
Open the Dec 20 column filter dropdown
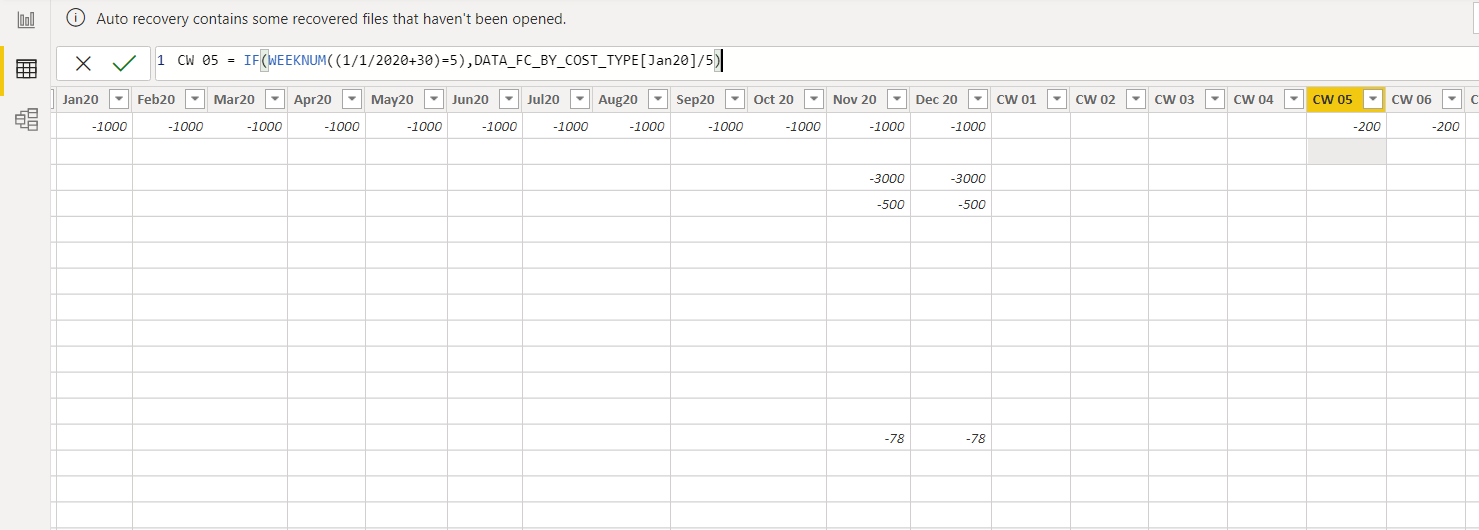pos(977,99)
